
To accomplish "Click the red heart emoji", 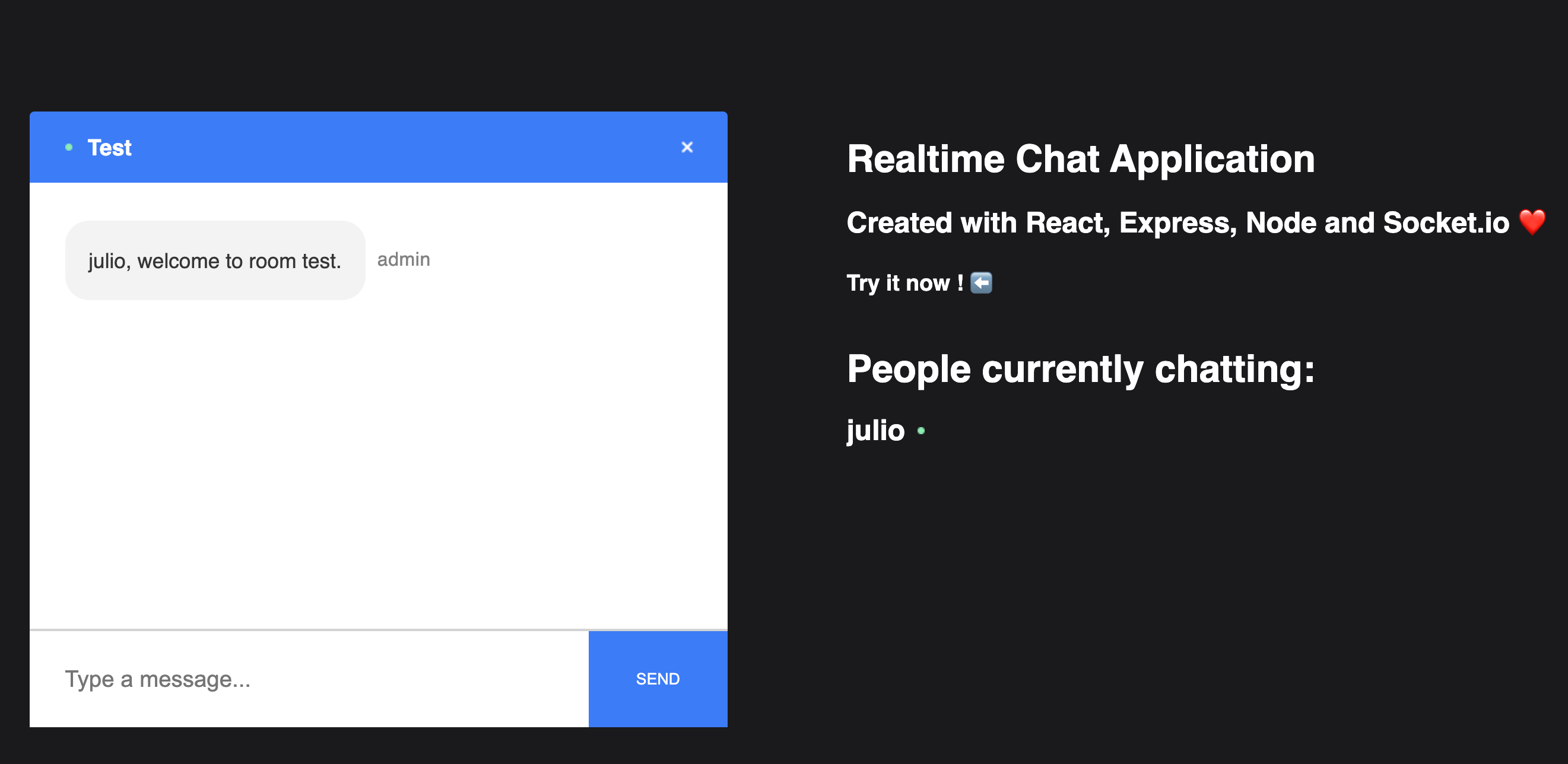I will pos(1531,221).
